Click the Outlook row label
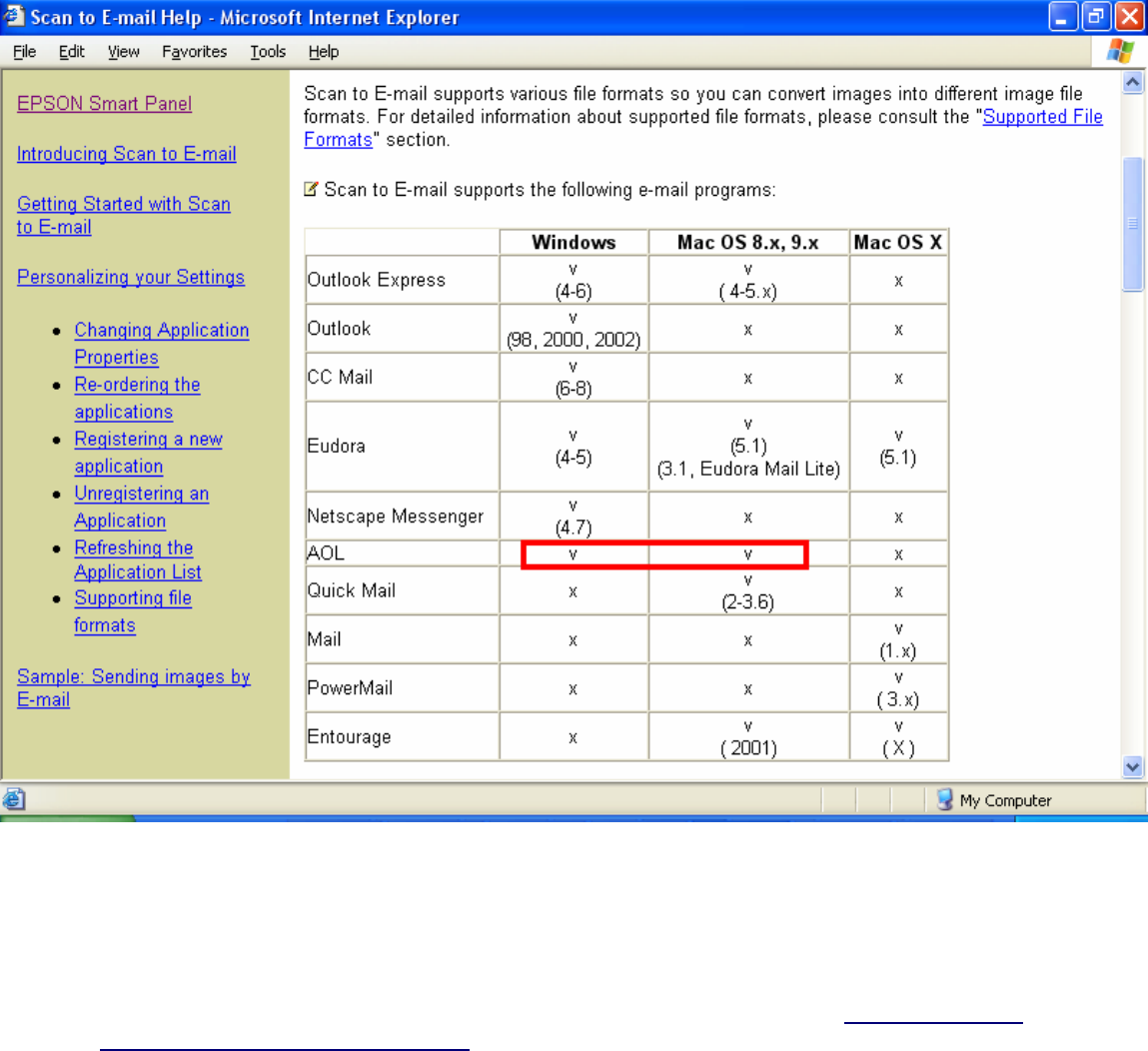The image size is (1148, 1051). point(339,328)
